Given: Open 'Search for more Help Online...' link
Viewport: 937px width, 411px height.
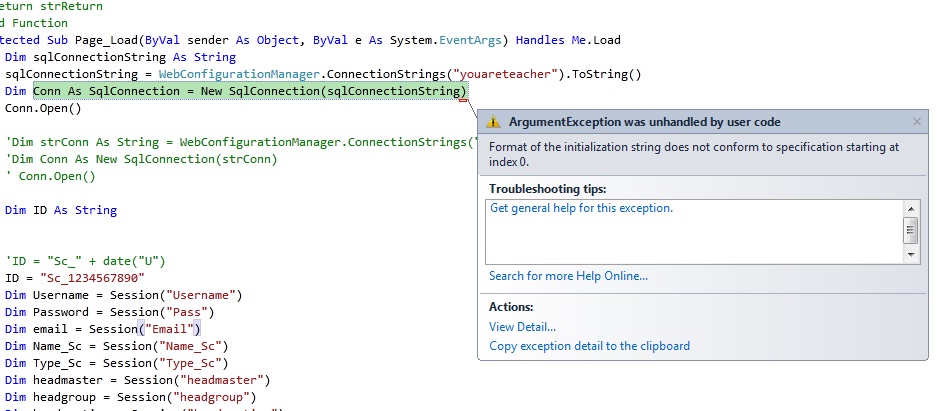Looking at the screenshot, I should pyautogui.click(x=568, y=276).
